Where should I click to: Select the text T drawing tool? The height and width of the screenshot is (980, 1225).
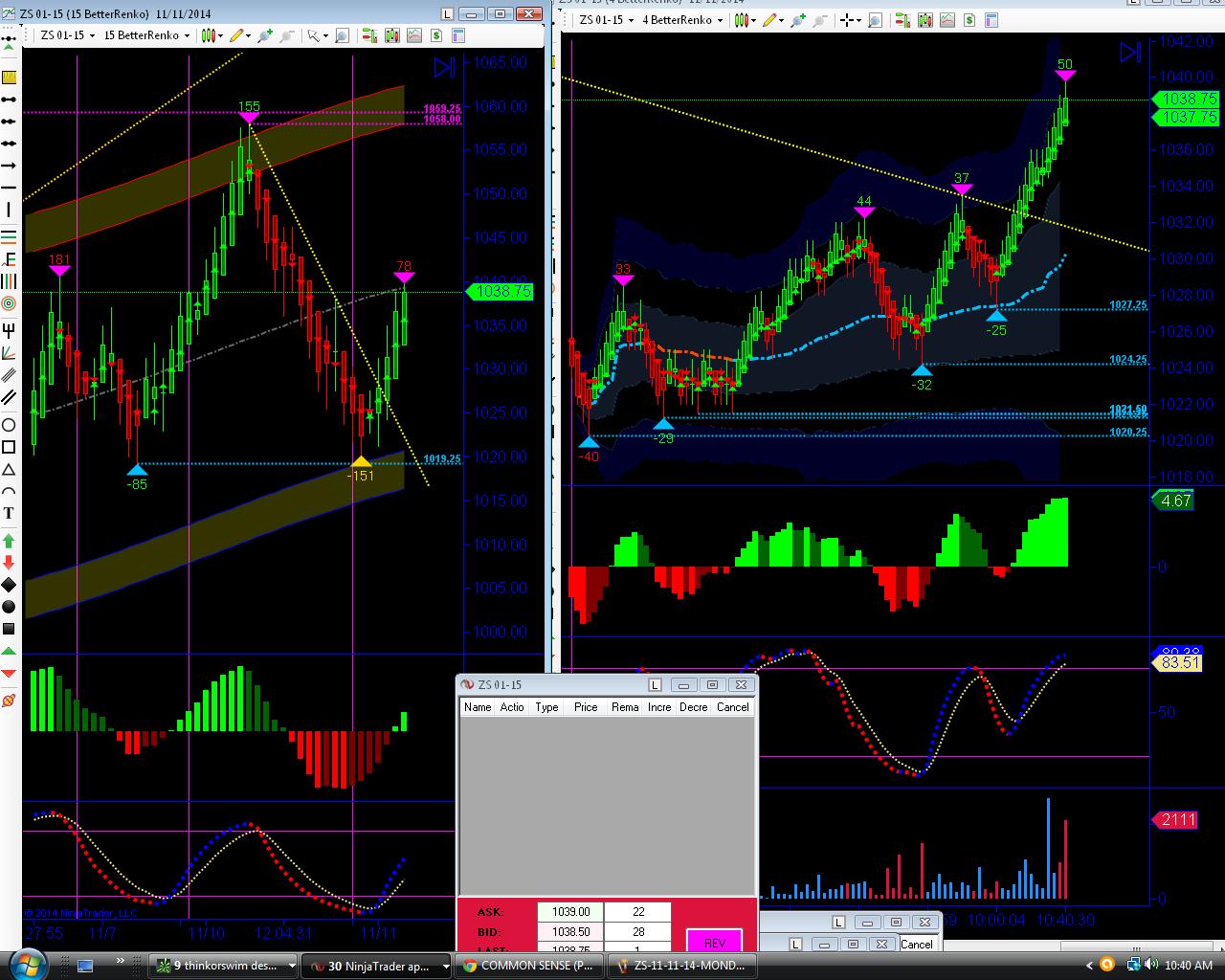point(9,514)
